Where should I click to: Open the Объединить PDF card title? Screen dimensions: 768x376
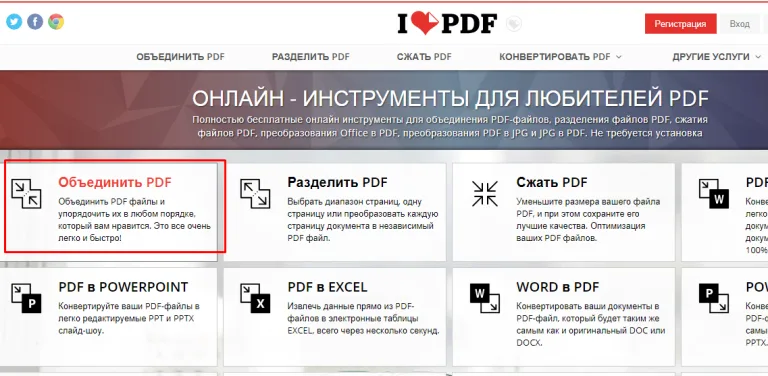[x=115, y=183]
